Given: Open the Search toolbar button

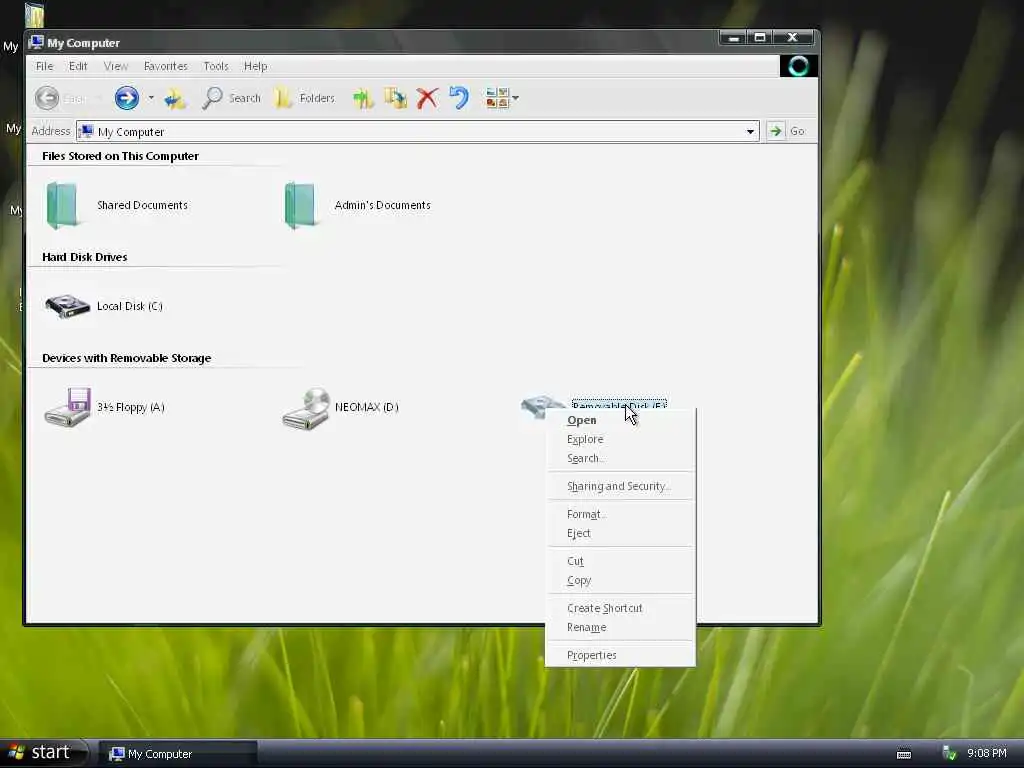Looking at the screenshot, I should point(231,98).
